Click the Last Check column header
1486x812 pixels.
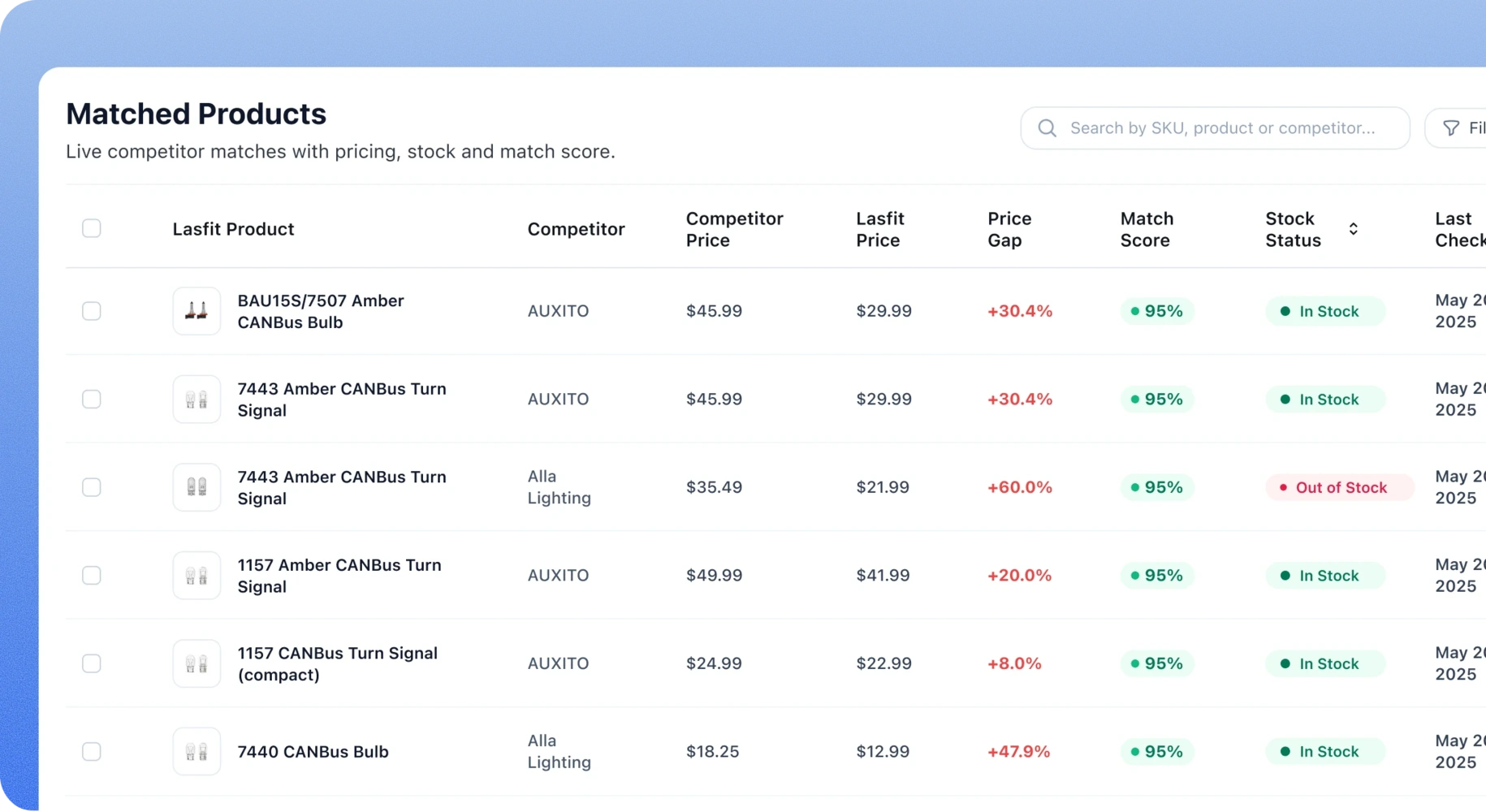[x=1460, y=229]
